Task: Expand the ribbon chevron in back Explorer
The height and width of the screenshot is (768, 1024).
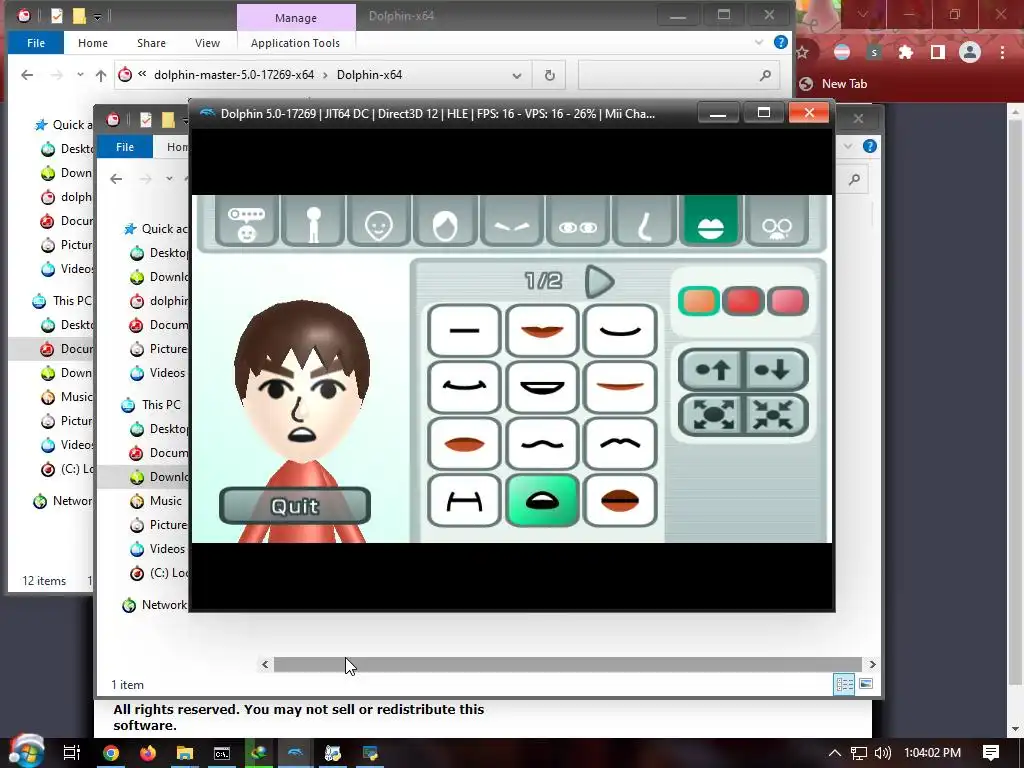Action: pyautogui.click(x=759, y=42)
